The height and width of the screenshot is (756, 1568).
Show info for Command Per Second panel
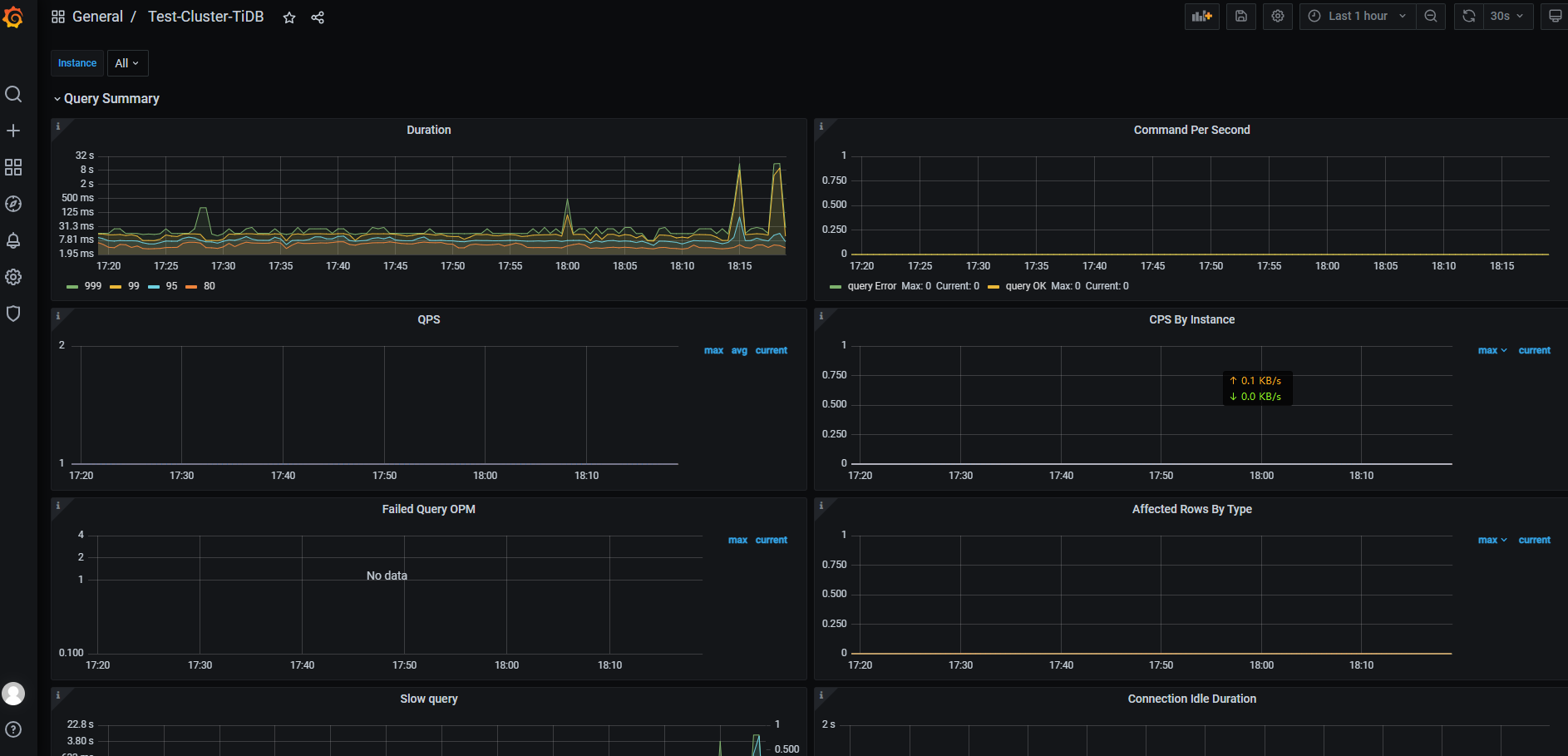point(821,126)
